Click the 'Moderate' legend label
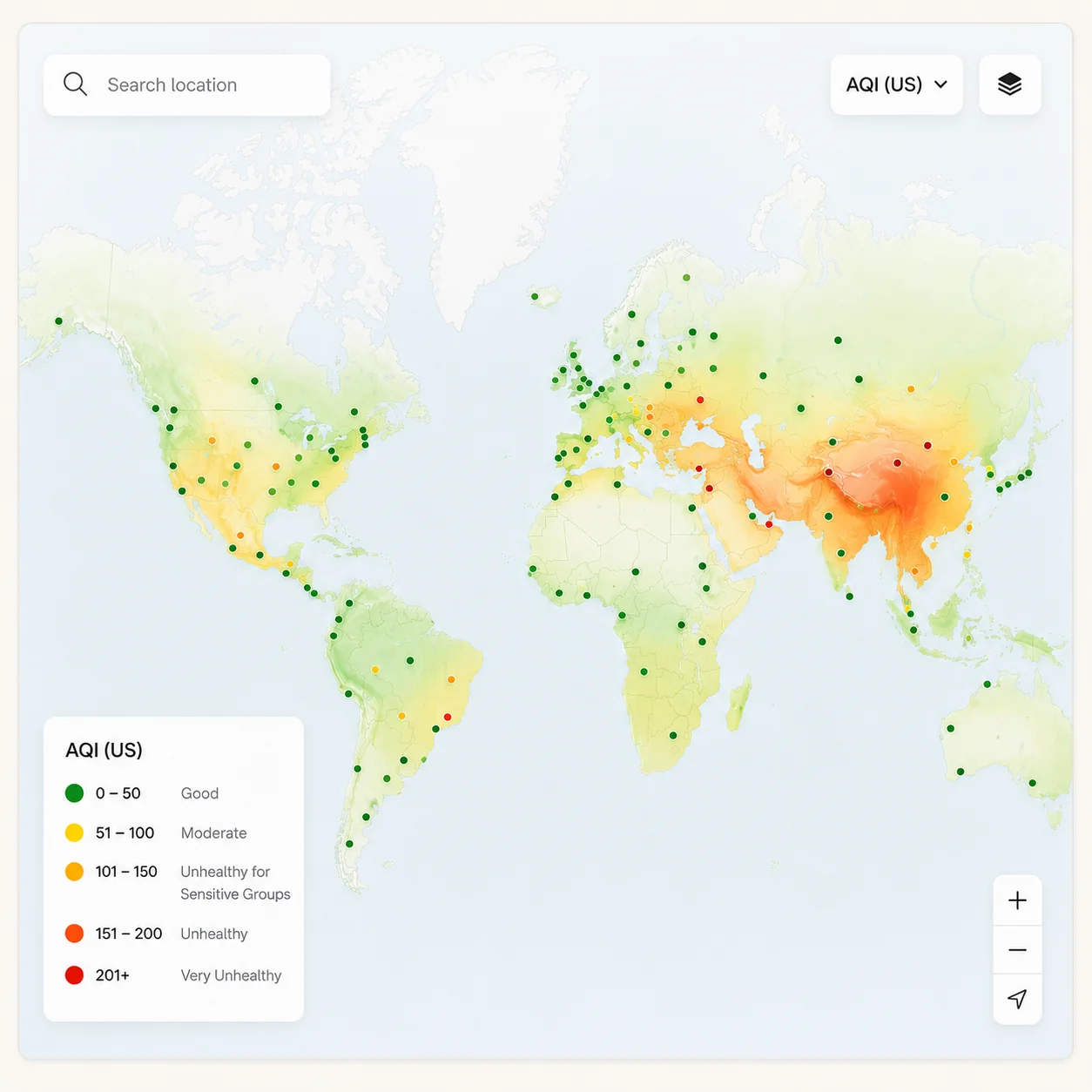 tap(213, 833)
